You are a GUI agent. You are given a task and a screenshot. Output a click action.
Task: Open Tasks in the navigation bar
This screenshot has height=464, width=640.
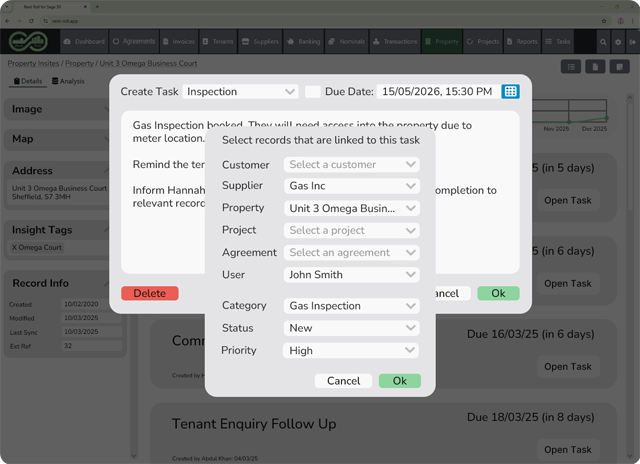558,42
